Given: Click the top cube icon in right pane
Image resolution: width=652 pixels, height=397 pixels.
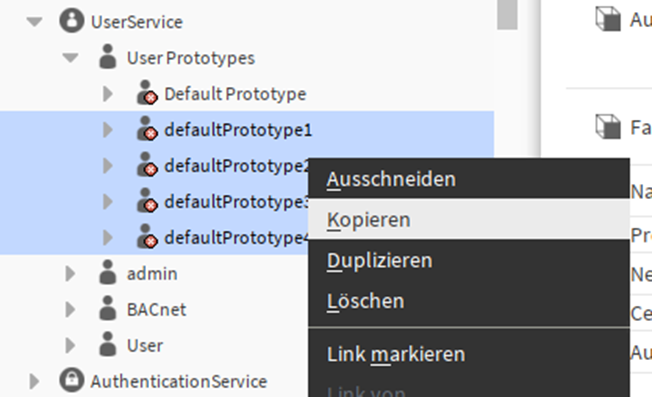Looking at the screenshot, I should [608, 19].
